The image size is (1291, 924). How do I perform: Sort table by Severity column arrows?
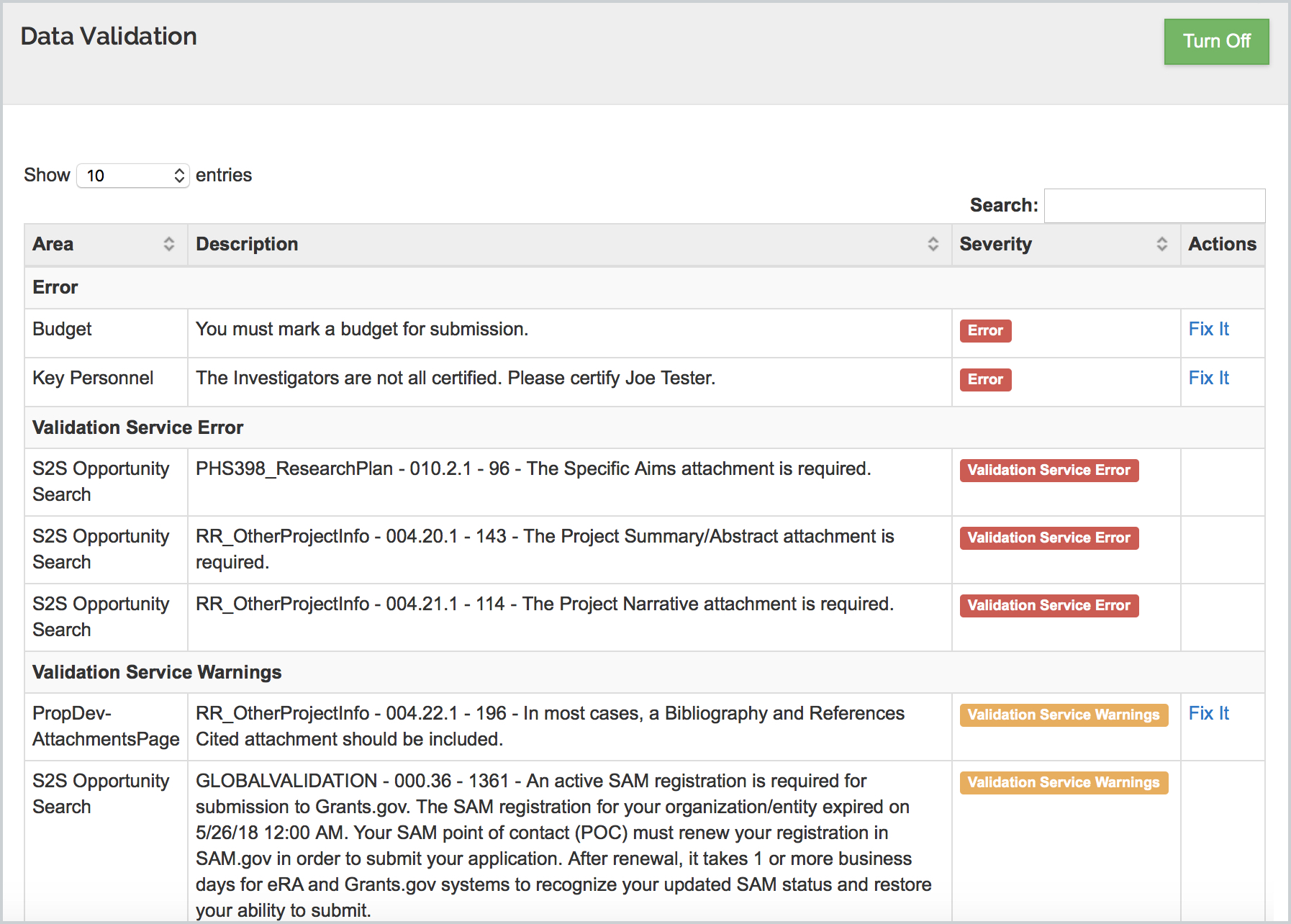(x=1161, y=244)
